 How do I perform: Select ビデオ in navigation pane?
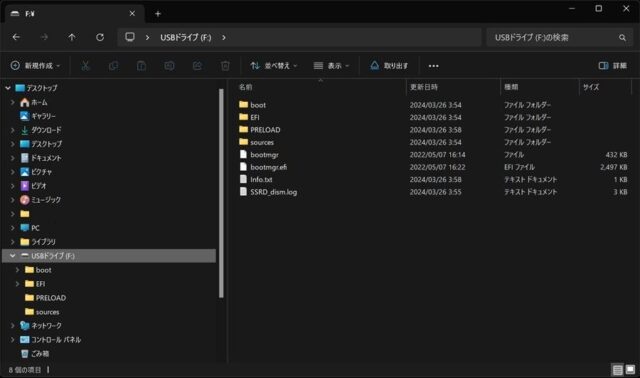tap(39, 186)
